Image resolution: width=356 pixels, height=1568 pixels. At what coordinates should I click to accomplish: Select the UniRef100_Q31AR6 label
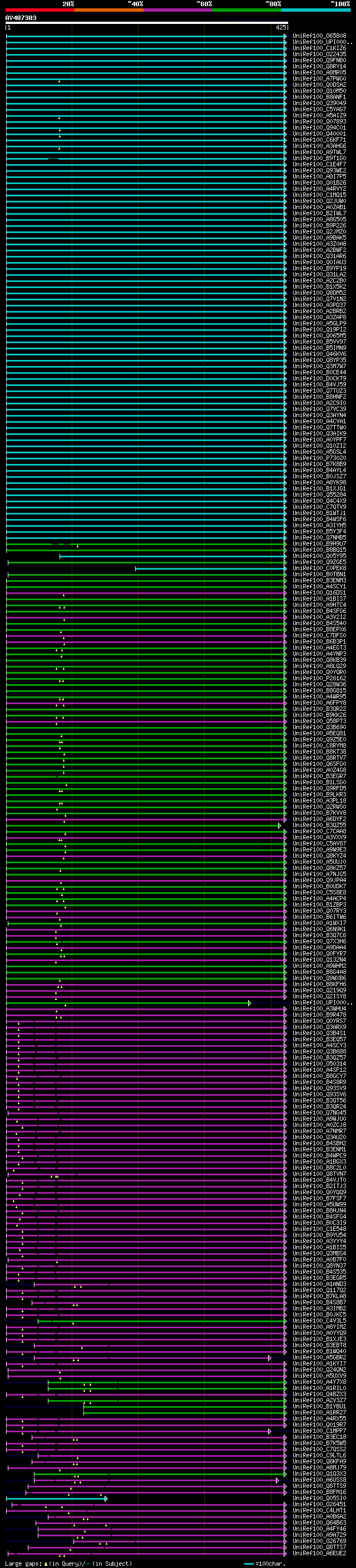click(319, 256)
